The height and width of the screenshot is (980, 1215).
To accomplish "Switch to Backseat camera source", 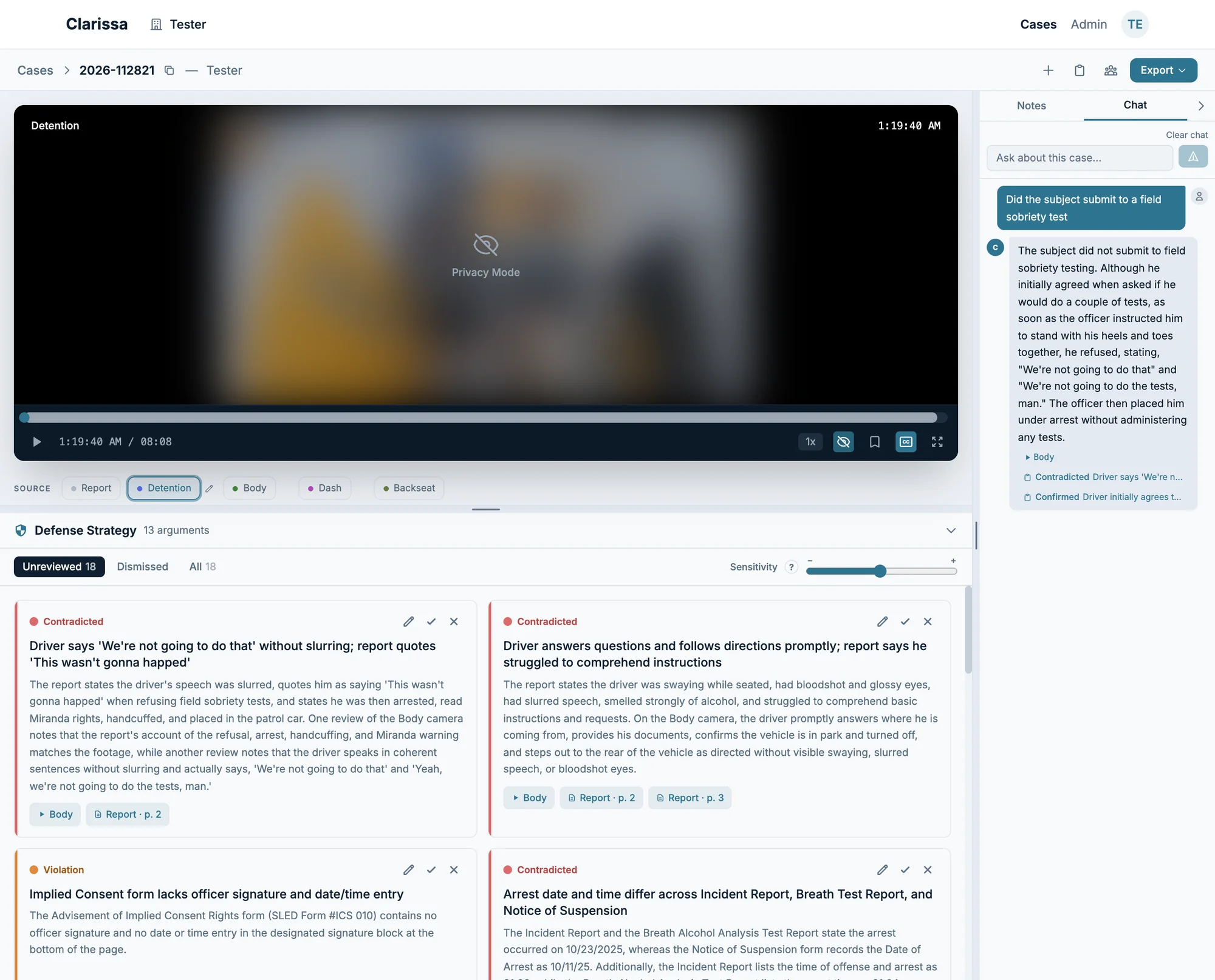I will click(x=409, y=488).
